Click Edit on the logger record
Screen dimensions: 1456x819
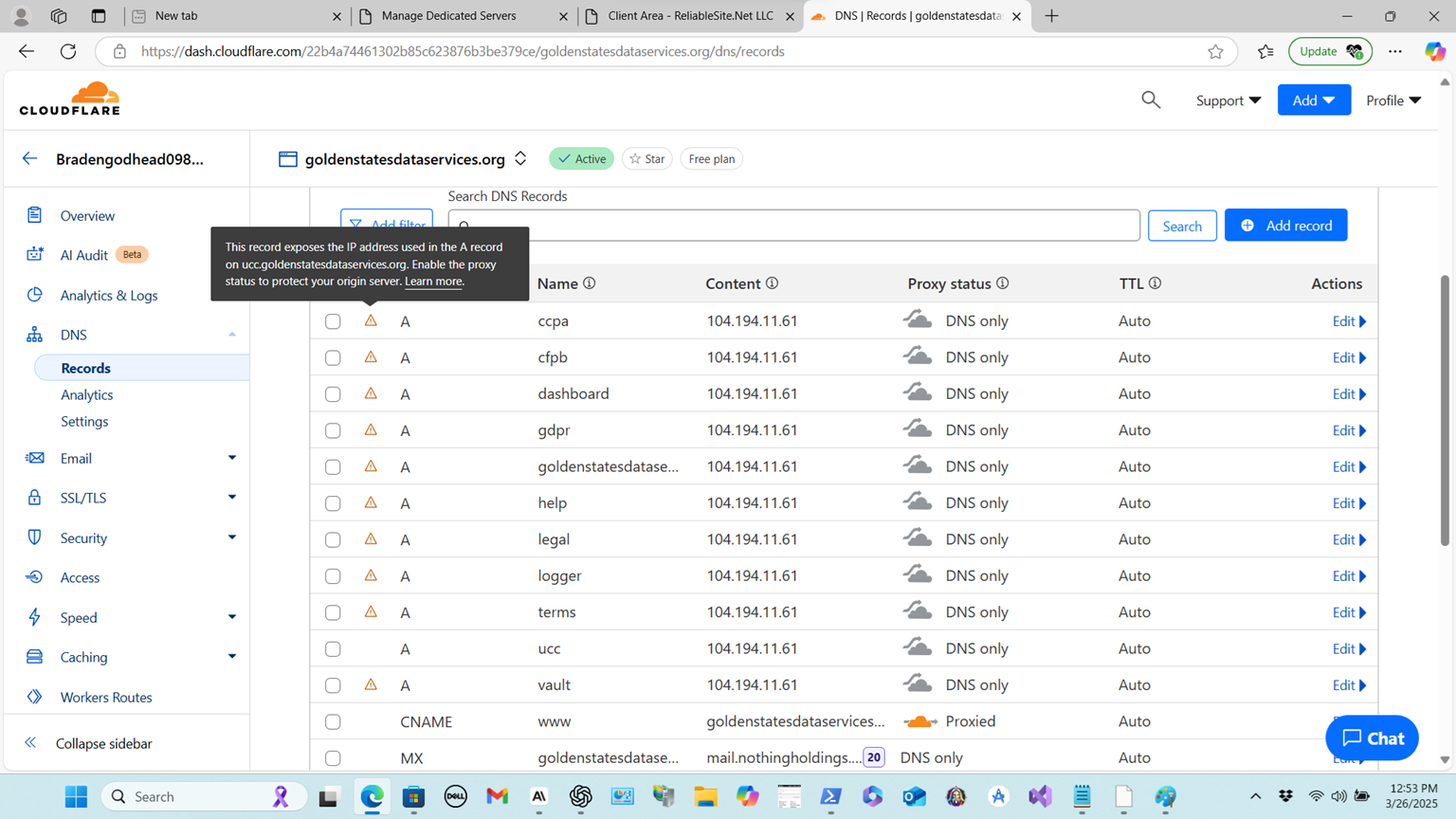[1349, 576]
